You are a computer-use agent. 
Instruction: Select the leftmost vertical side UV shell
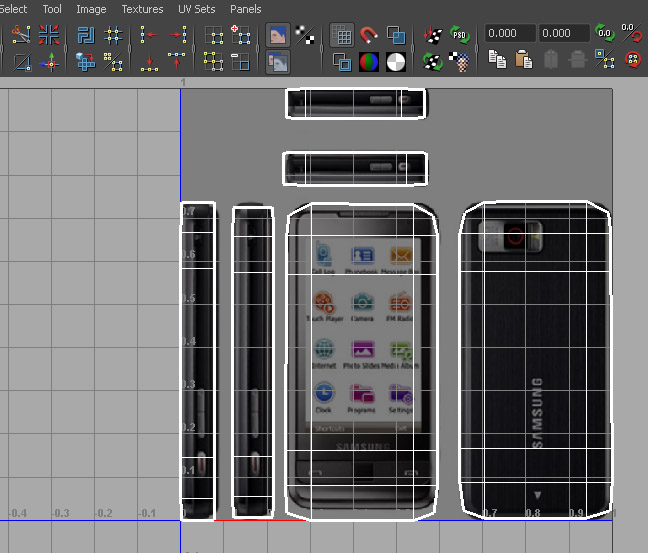(198, 361)
